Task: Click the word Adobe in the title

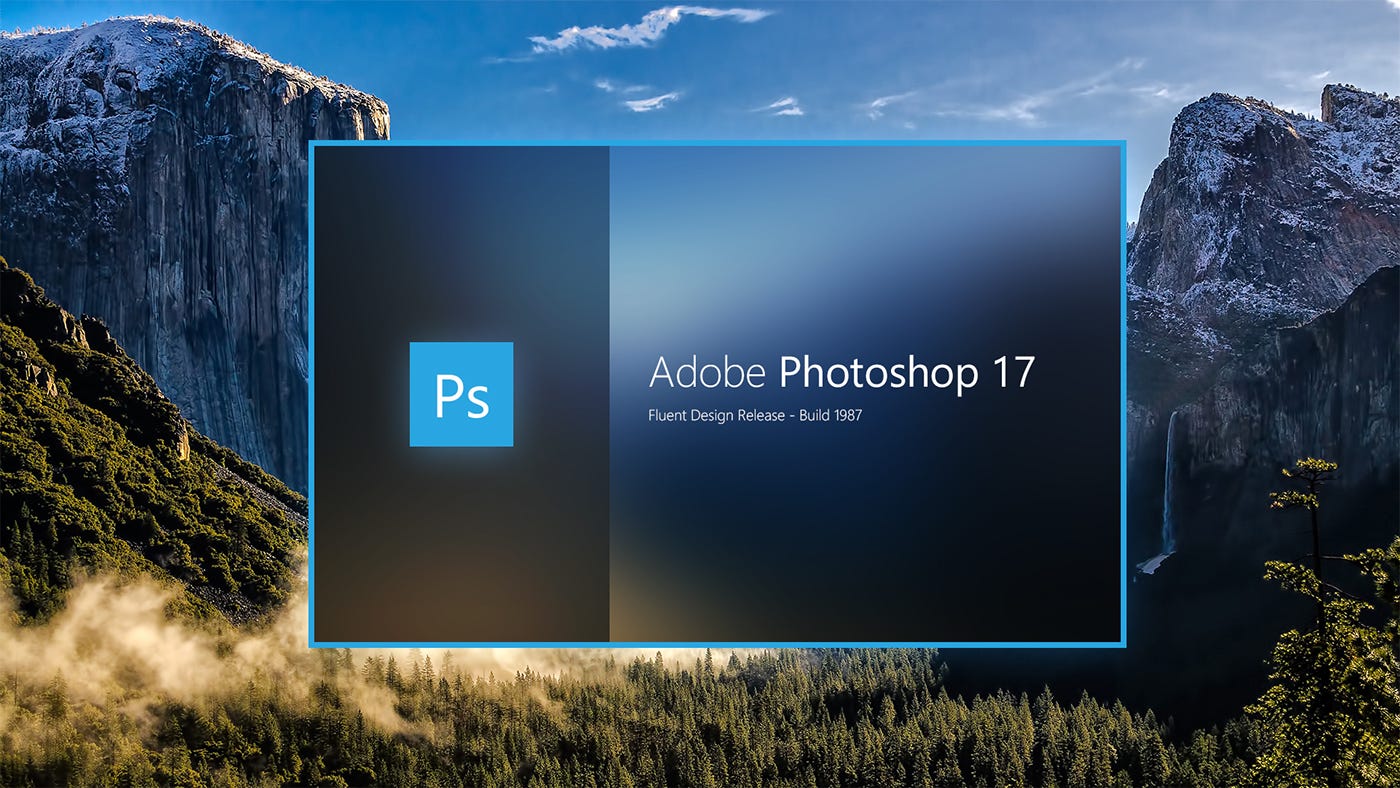Action: 707,372
